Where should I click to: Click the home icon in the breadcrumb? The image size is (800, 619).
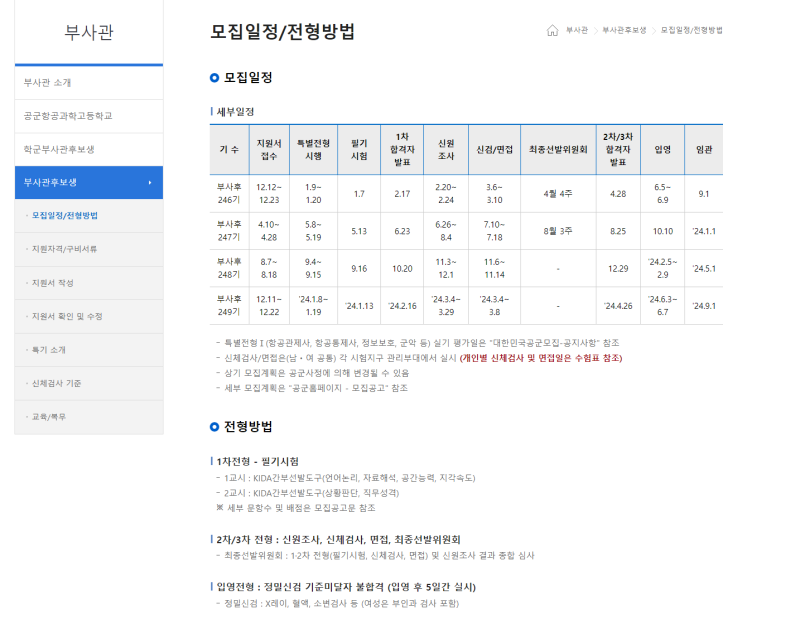pos(553,31)
